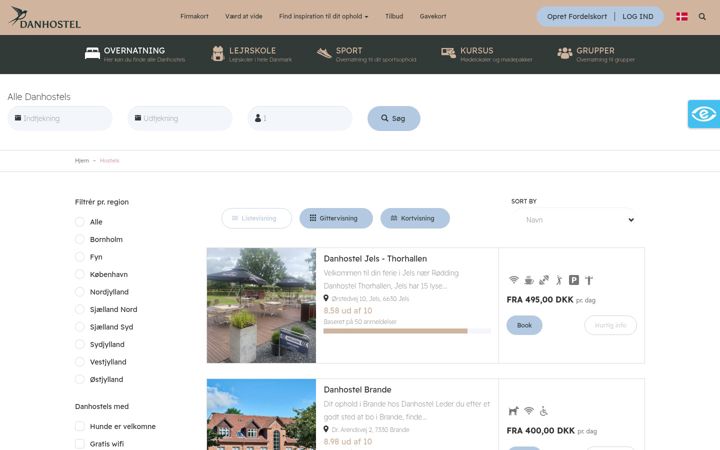Open Hurtig info for Jels Thorhallen
Screen dimensions: 720x450
coord(610,325)
